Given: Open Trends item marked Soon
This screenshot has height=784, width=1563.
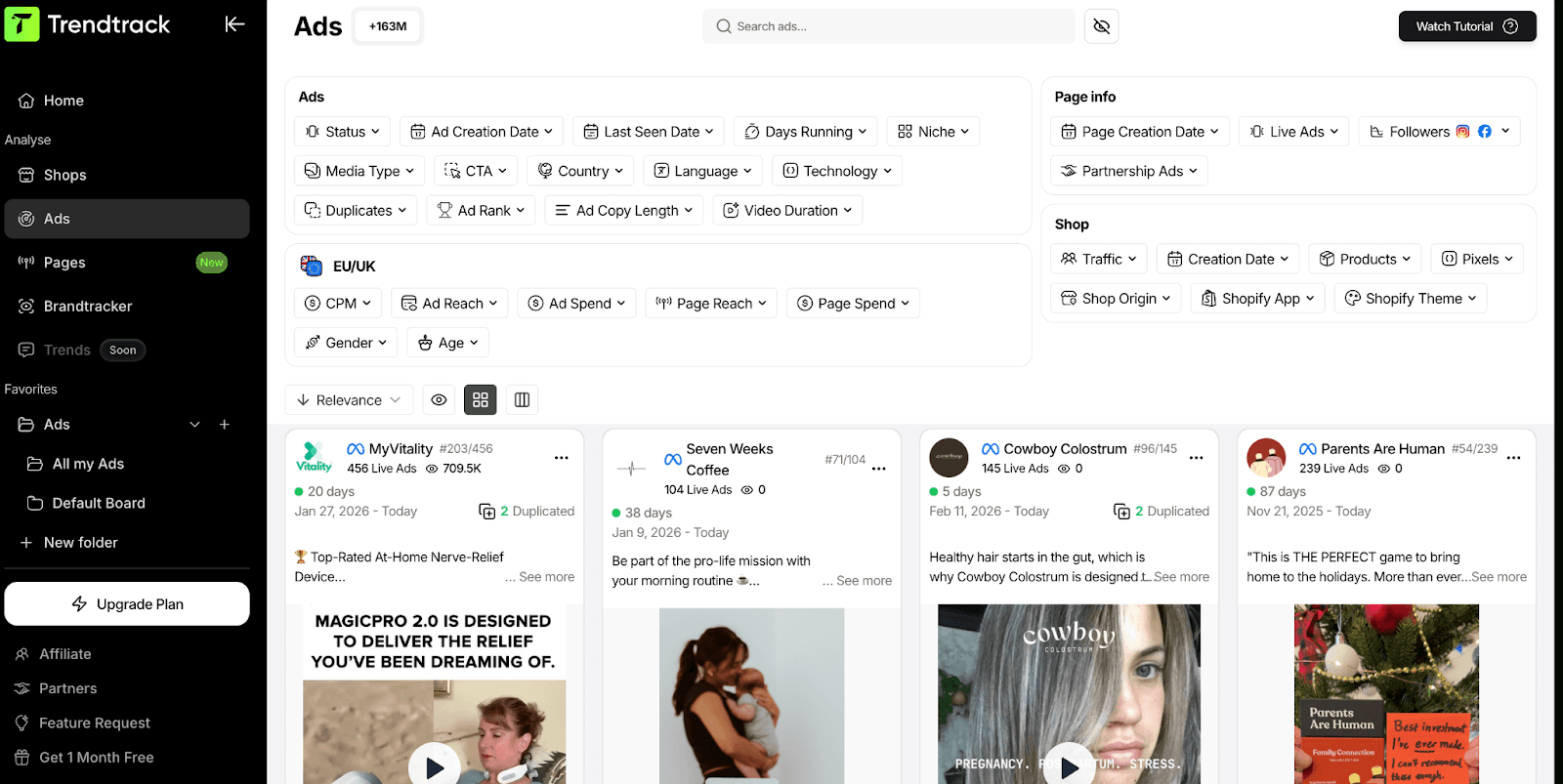Looking at the screenshot, I should click(x=127, y=350).
